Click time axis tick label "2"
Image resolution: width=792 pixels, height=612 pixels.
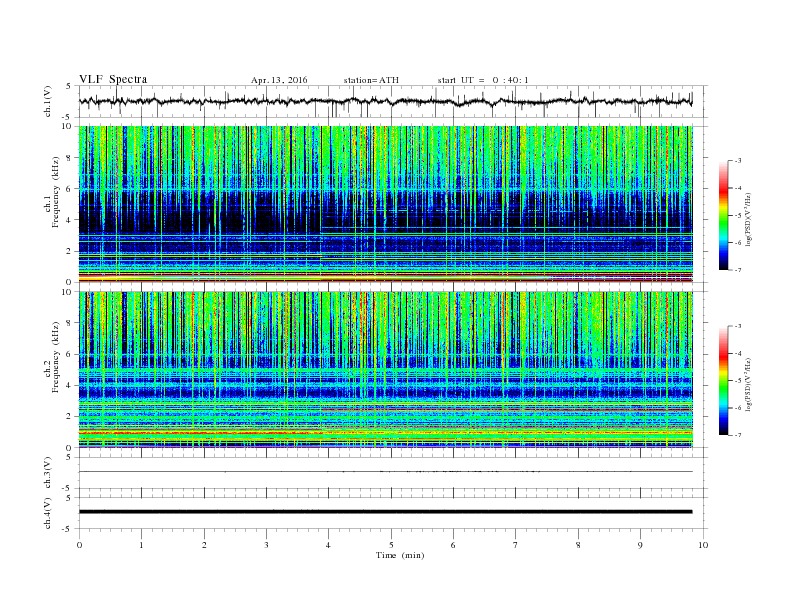point(204,545)
